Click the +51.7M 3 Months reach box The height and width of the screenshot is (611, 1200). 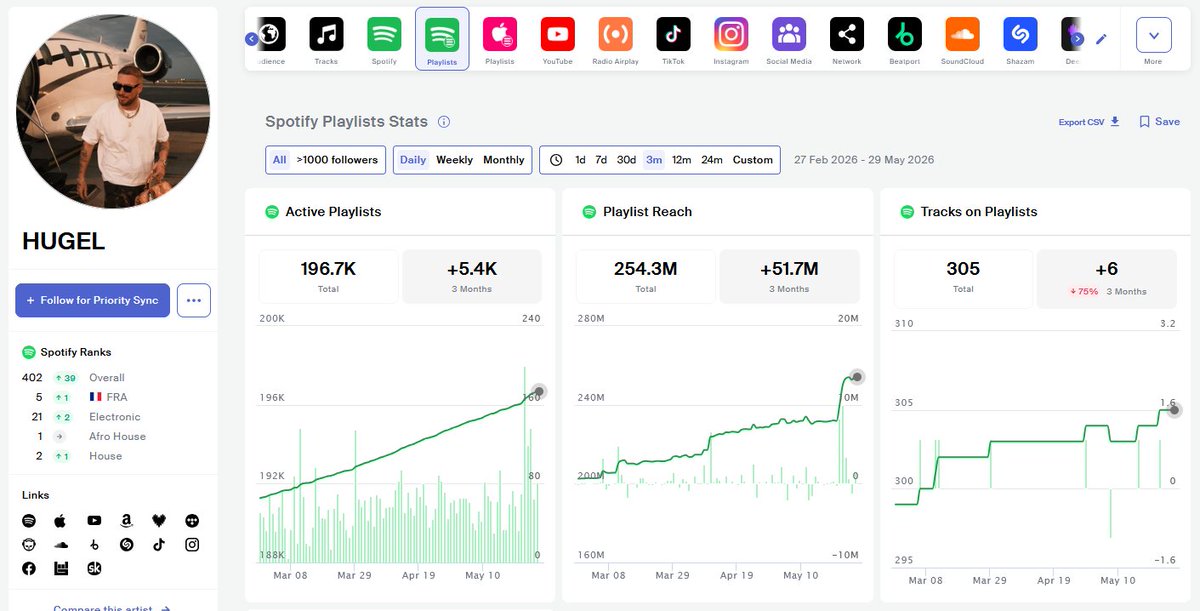click(789, 276)
